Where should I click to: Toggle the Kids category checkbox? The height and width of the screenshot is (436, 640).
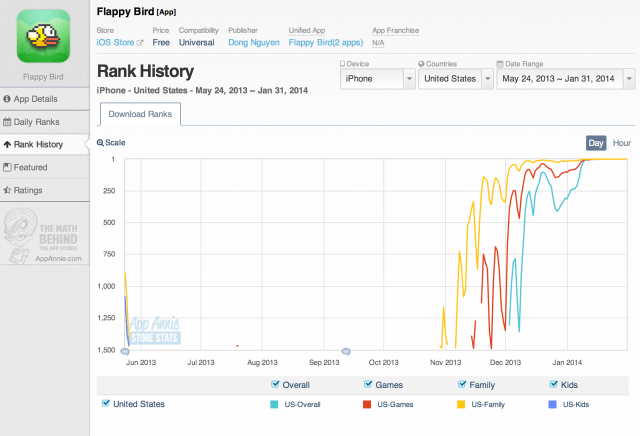coord(553,384)
